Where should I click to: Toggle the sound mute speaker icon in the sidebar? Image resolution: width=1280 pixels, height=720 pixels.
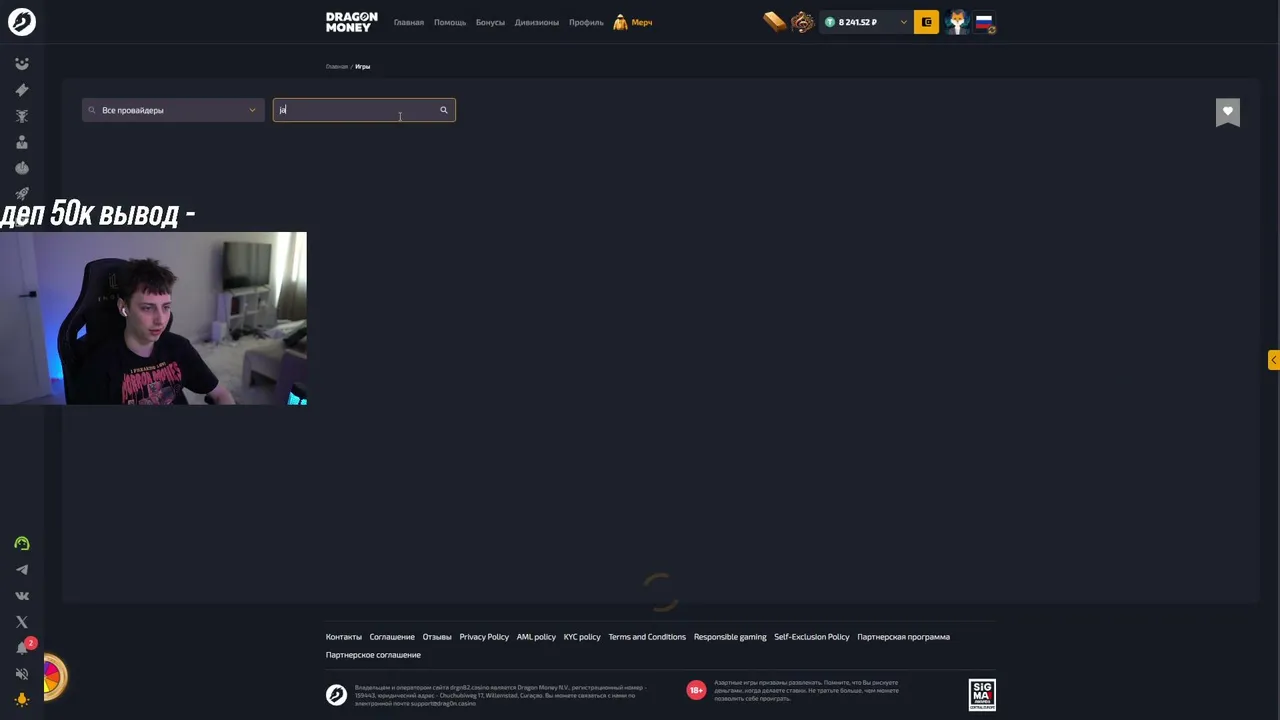pos(22,674)
